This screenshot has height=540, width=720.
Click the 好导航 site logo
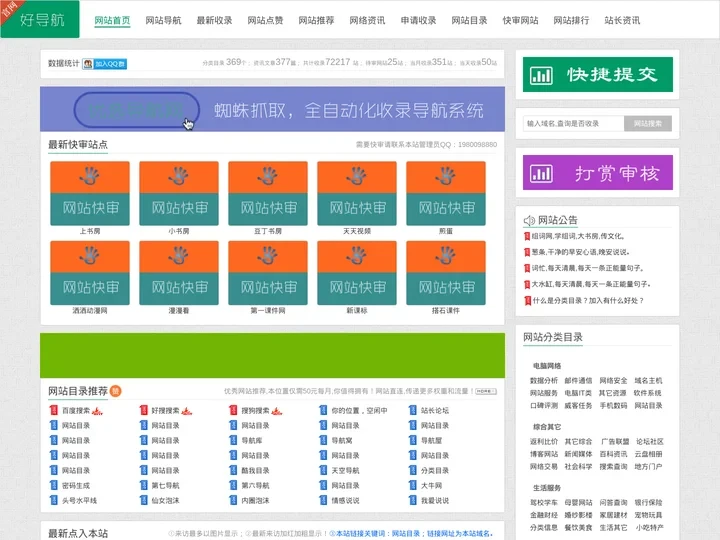click(x=40, y=19)
